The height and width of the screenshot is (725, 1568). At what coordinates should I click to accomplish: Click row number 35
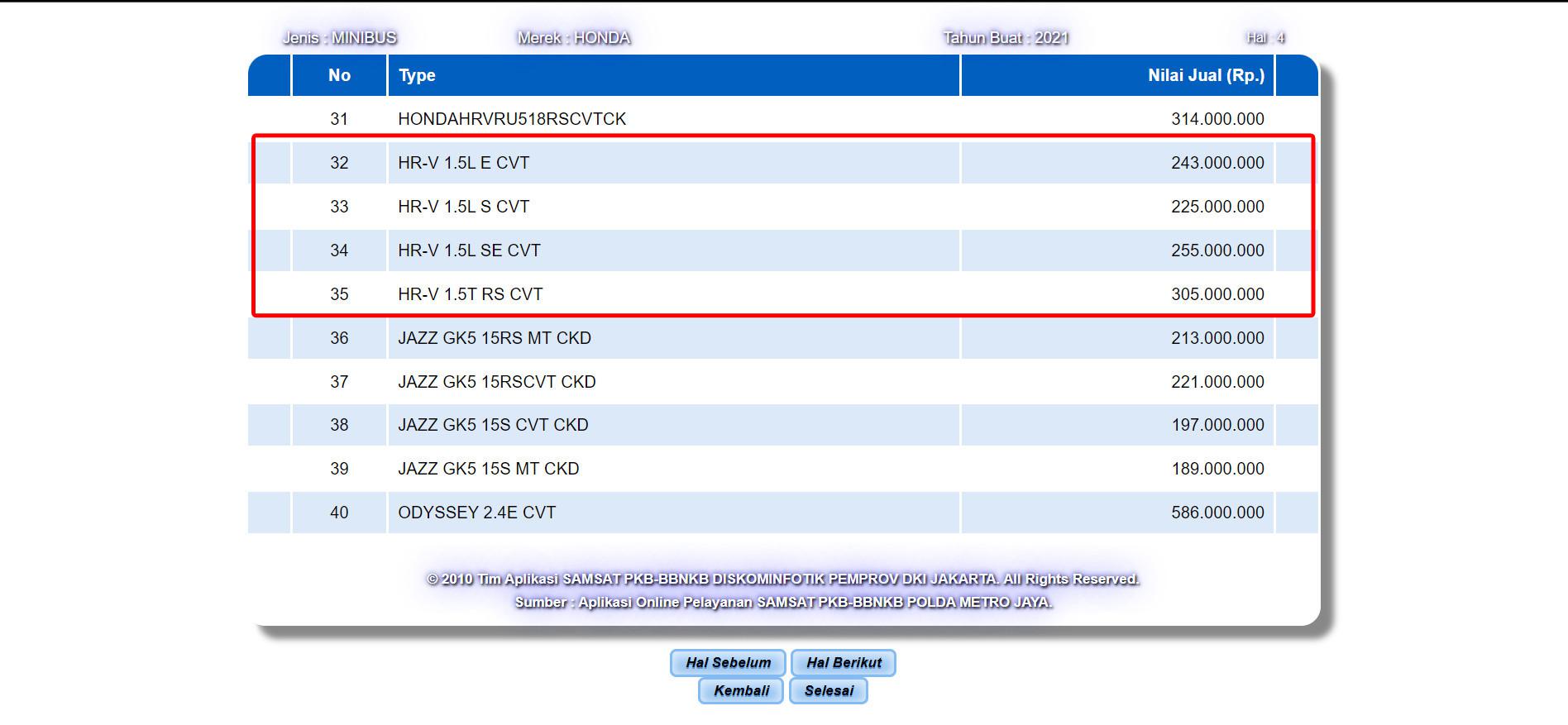[339, 294]
